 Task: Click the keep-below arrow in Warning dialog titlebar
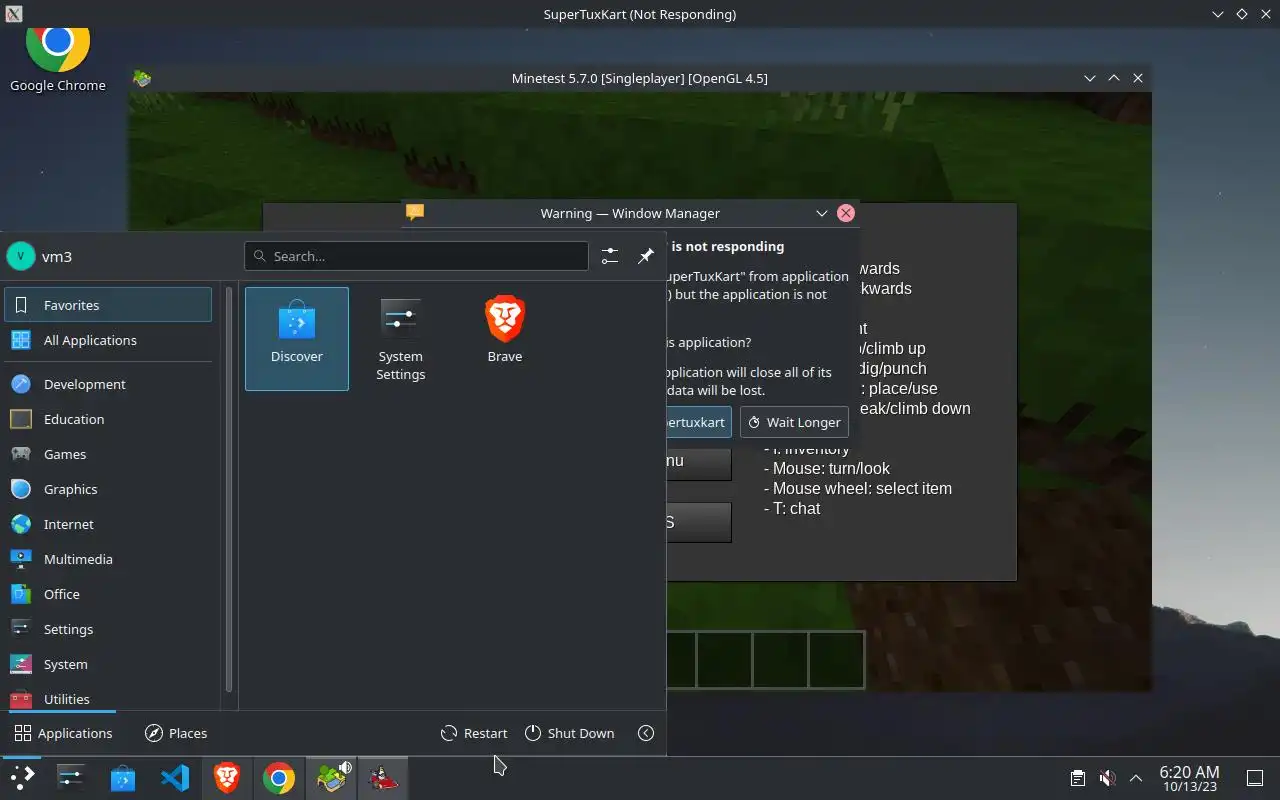tap(821, 213)
